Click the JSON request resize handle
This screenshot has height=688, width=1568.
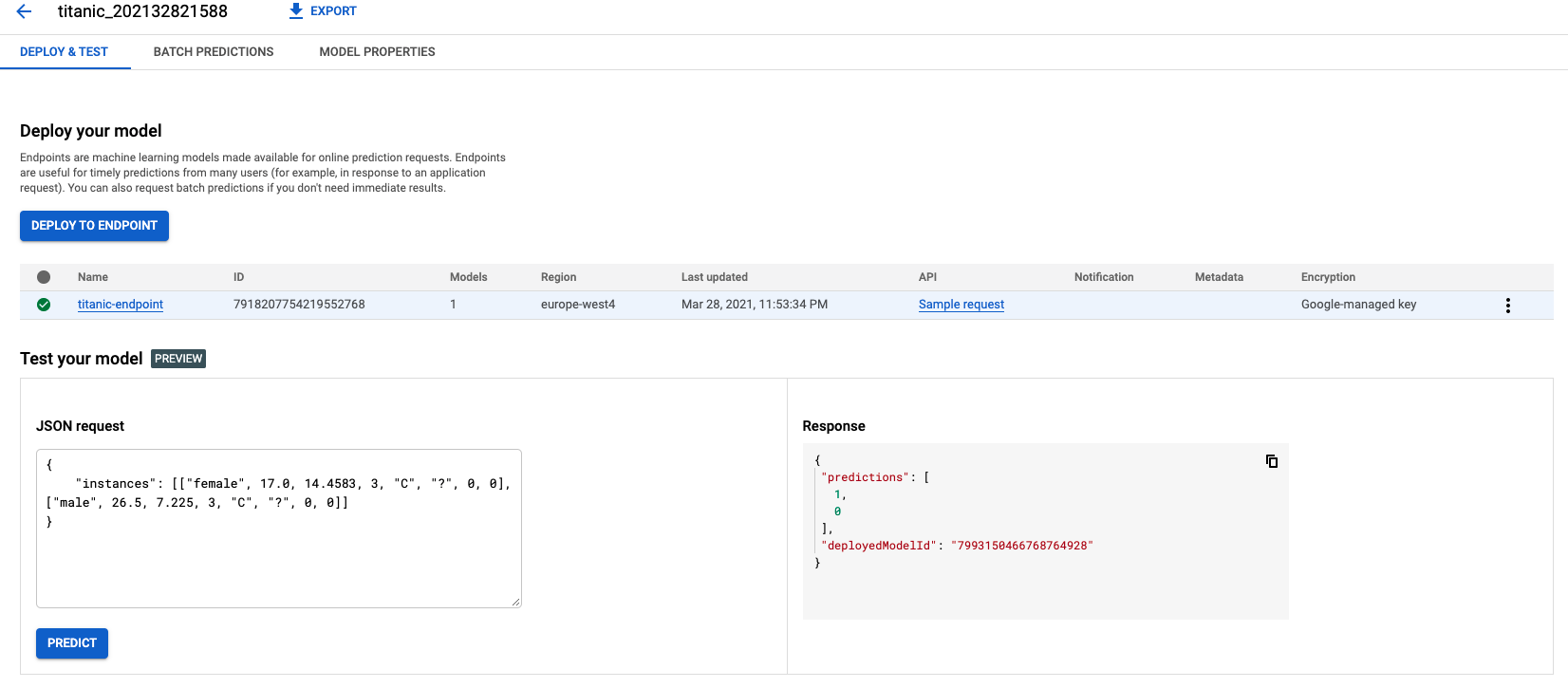coord(515,602)
